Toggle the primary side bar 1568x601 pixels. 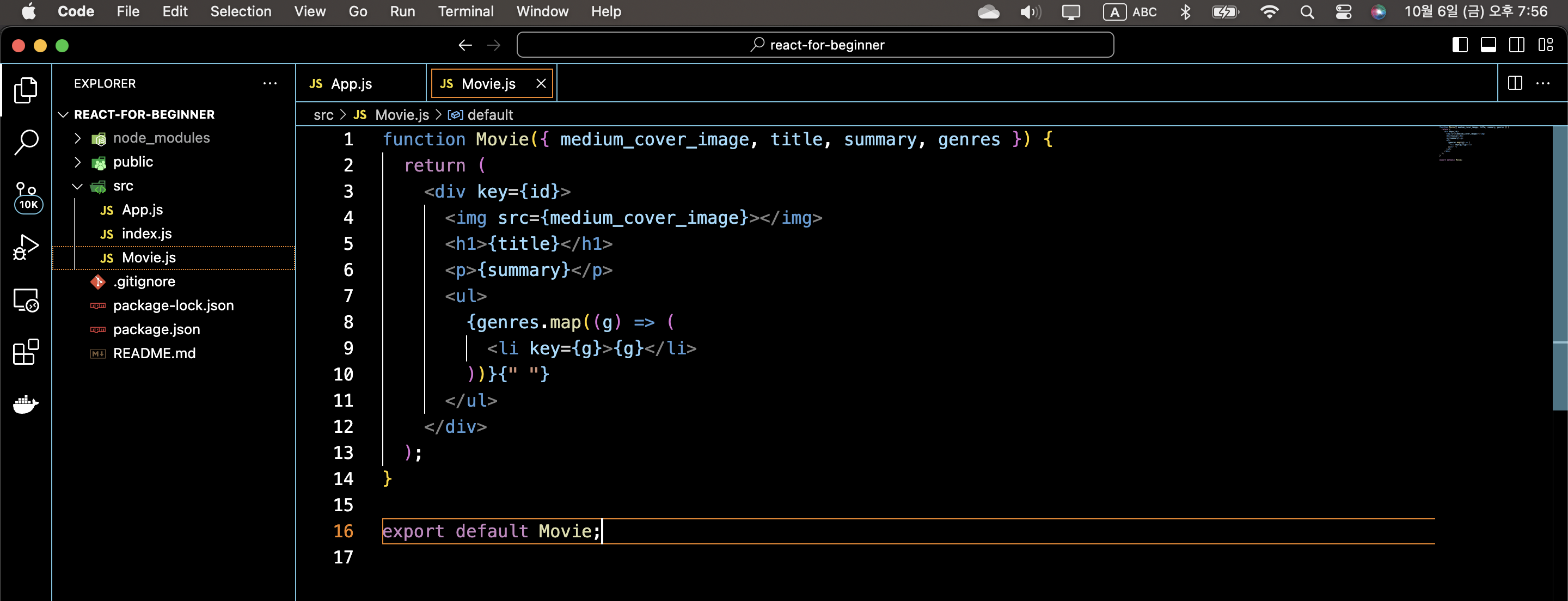tap(1460, 45)
